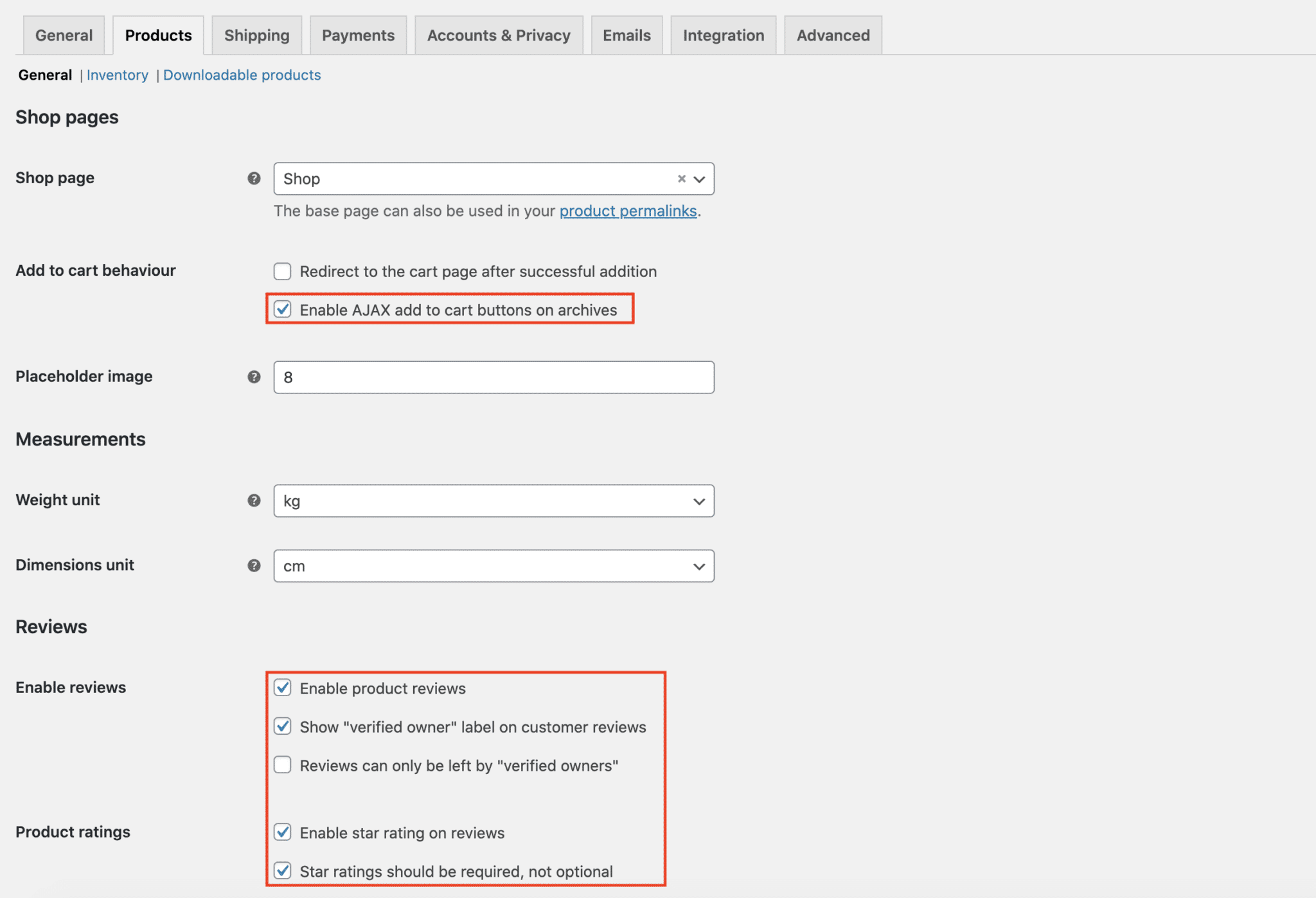Switch to the Shipping tab
The height and width of the screenshot is (898, 1316).
click(256, 35)
